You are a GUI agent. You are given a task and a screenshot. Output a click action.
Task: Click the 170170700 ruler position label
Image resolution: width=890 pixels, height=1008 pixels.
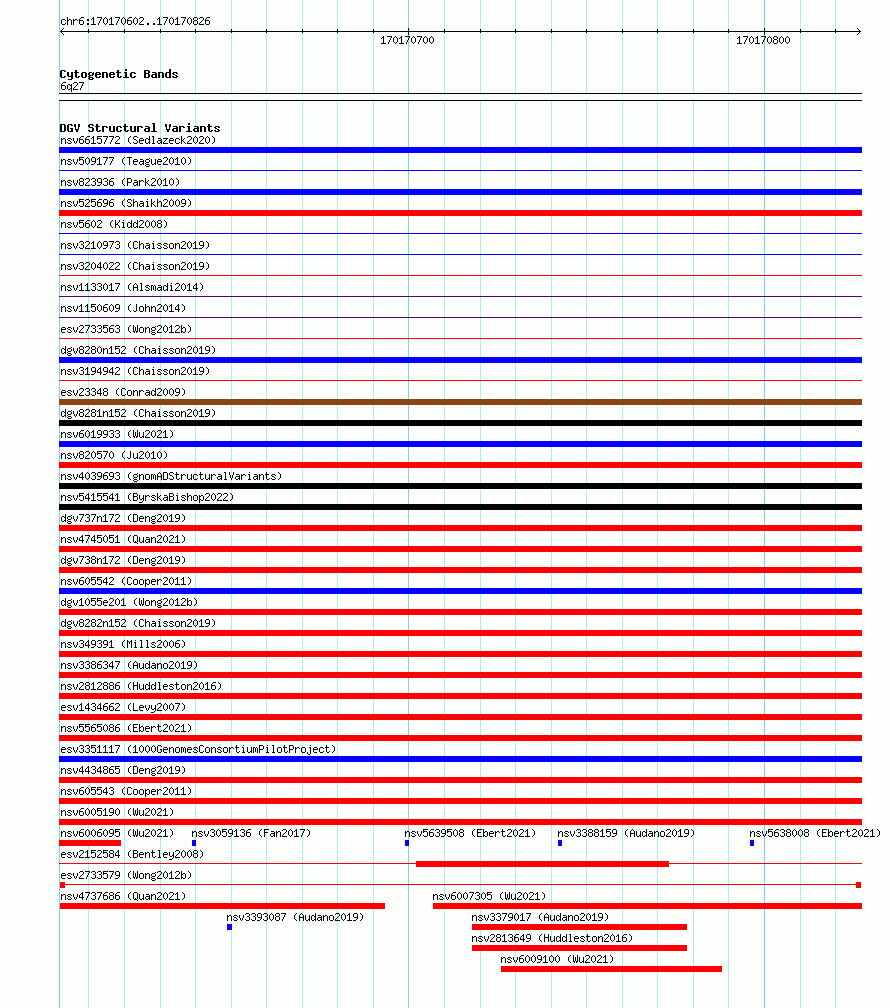point(407,40)
